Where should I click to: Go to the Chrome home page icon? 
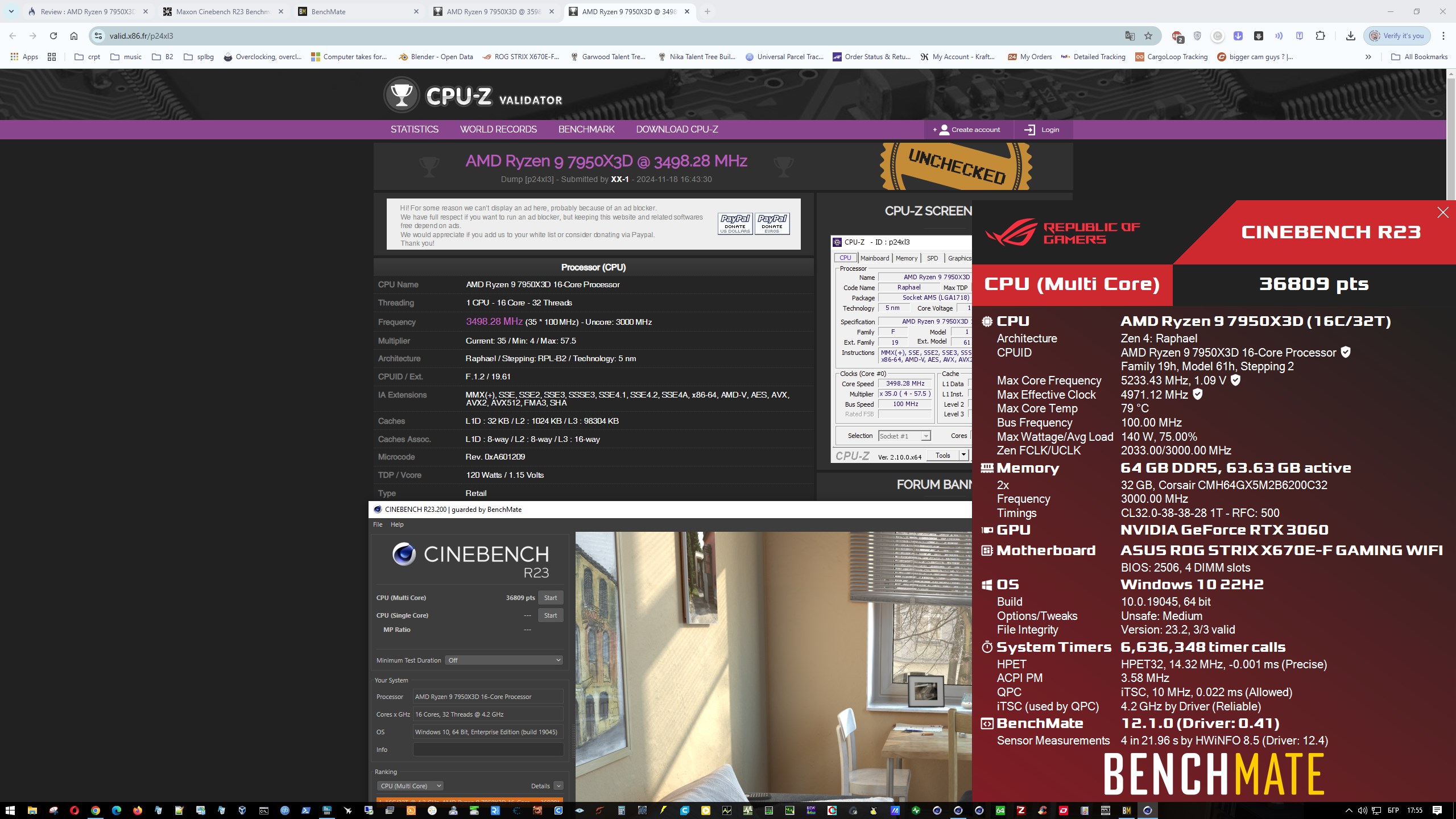click(74, 36)
